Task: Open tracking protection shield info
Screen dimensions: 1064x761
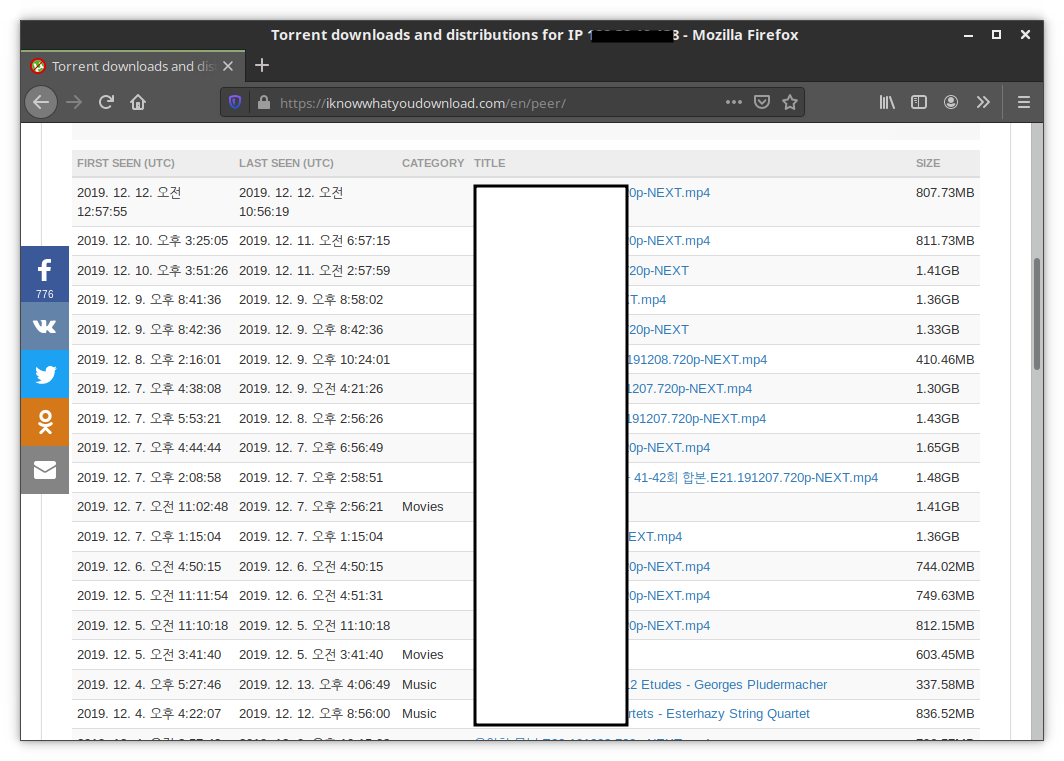Action: [x=235, y=103]
